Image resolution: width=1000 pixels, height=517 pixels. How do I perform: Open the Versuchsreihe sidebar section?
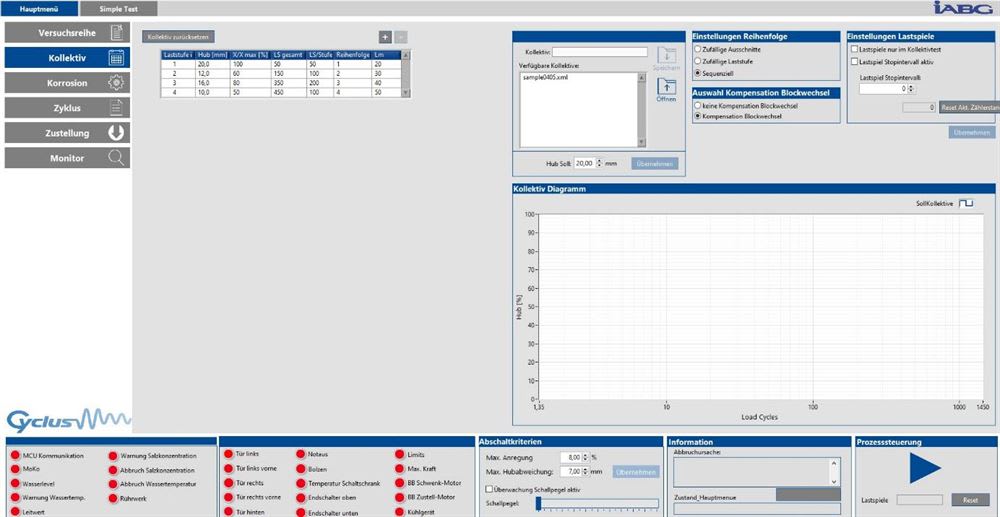[67, 33]
